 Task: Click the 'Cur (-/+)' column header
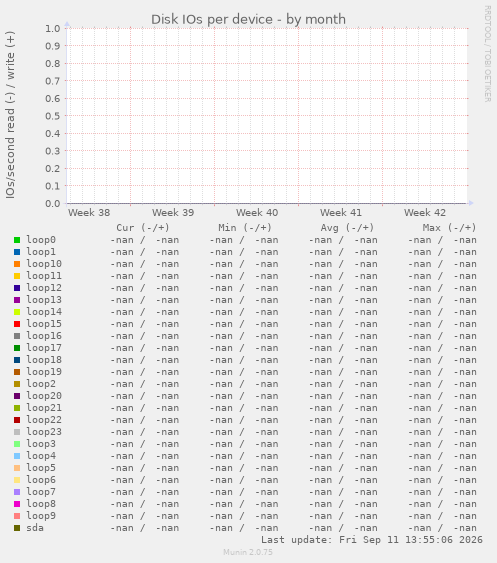click(x=143, y=228)
